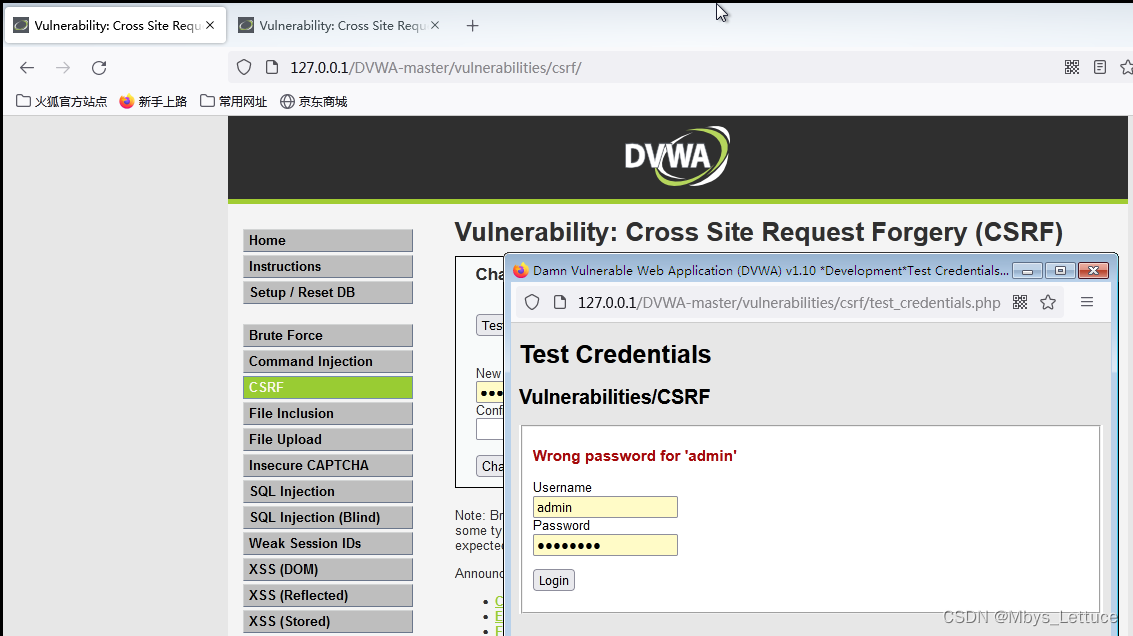Click the Firefox icon in popup title bar
This screenshot has height=636, width=1133.
(520, 271)
